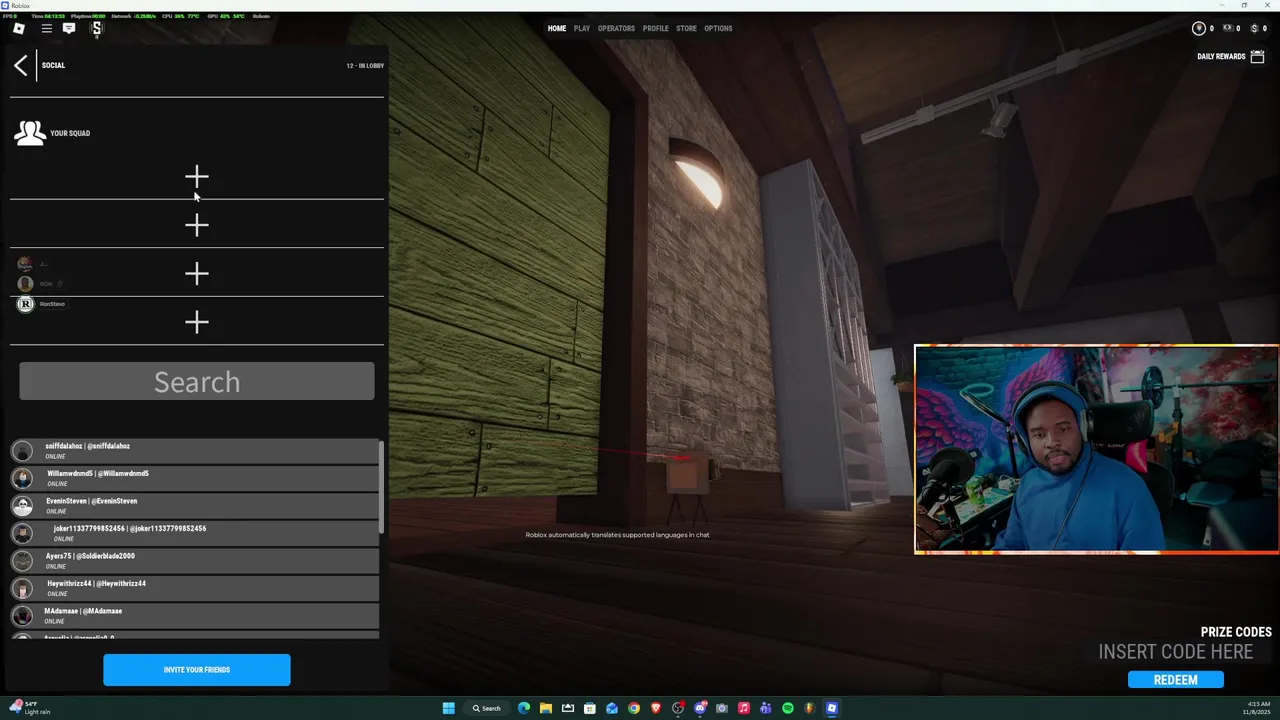The image size is (1280, 720).
Task: Go back with the Social arrow
Action: tap(21, 65)
